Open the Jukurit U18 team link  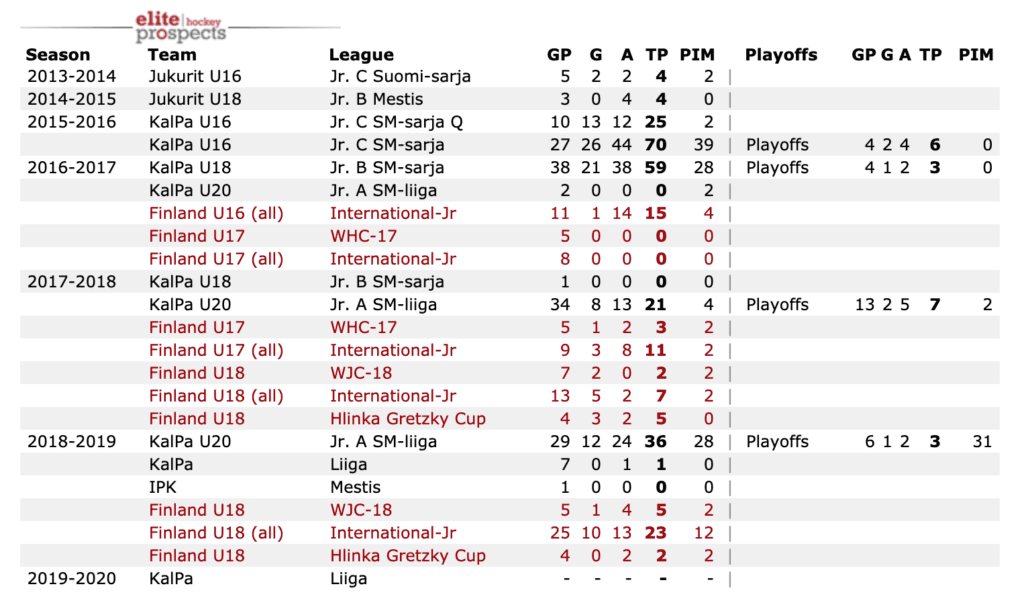[x=195, y=99]
